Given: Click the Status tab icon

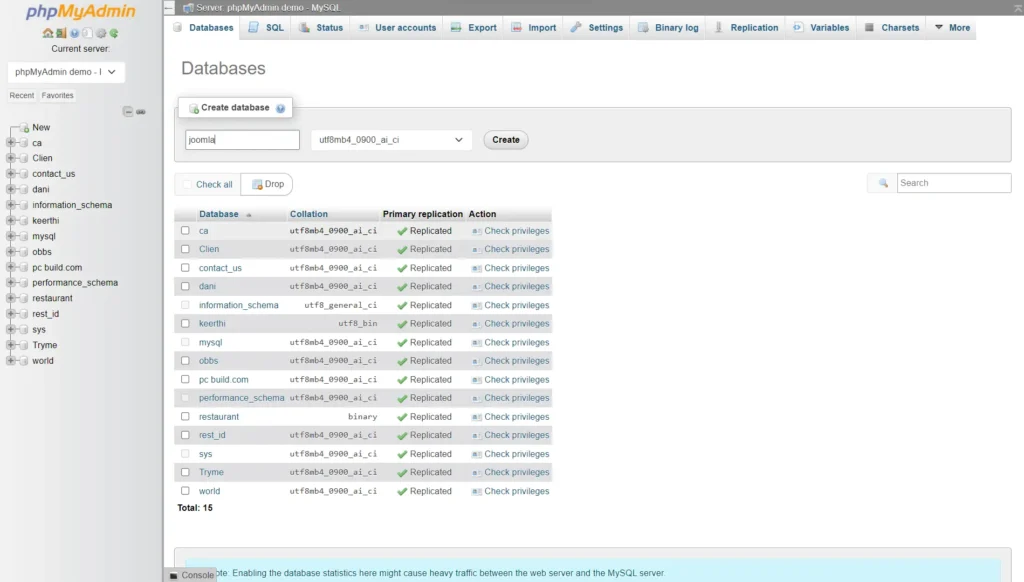Looking at the screenshot, I should (x=304, y=27).
